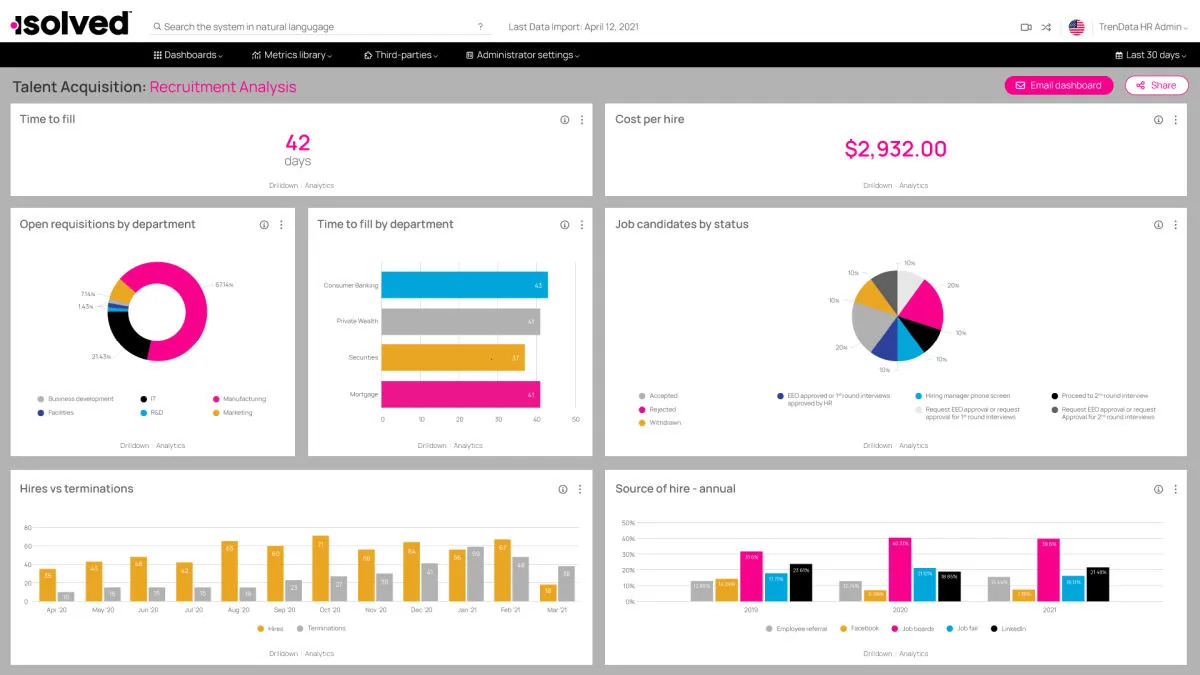Expand the Metrics library dropdown
The width and height of the screenshot is (1200, 675).
click(x=292, y=55)
